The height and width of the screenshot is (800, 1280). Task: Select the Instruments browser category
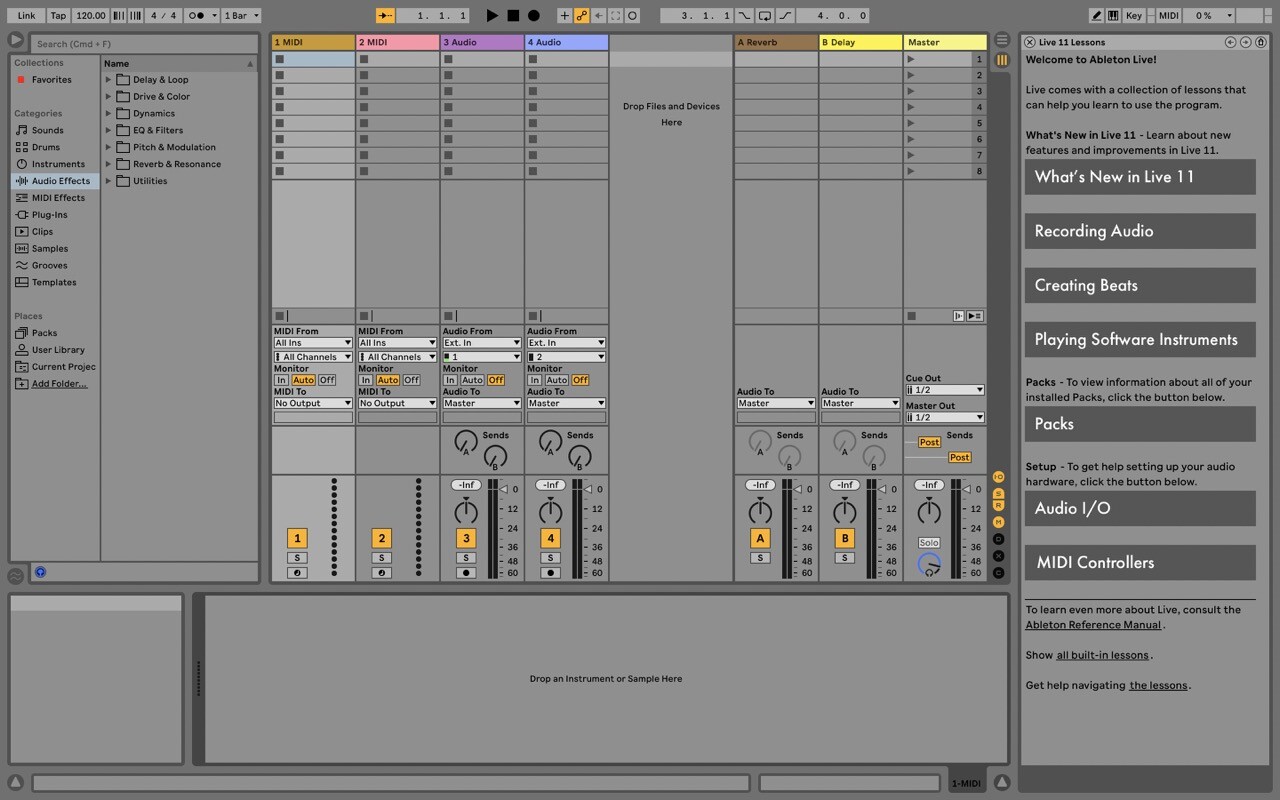pos(58,164)
